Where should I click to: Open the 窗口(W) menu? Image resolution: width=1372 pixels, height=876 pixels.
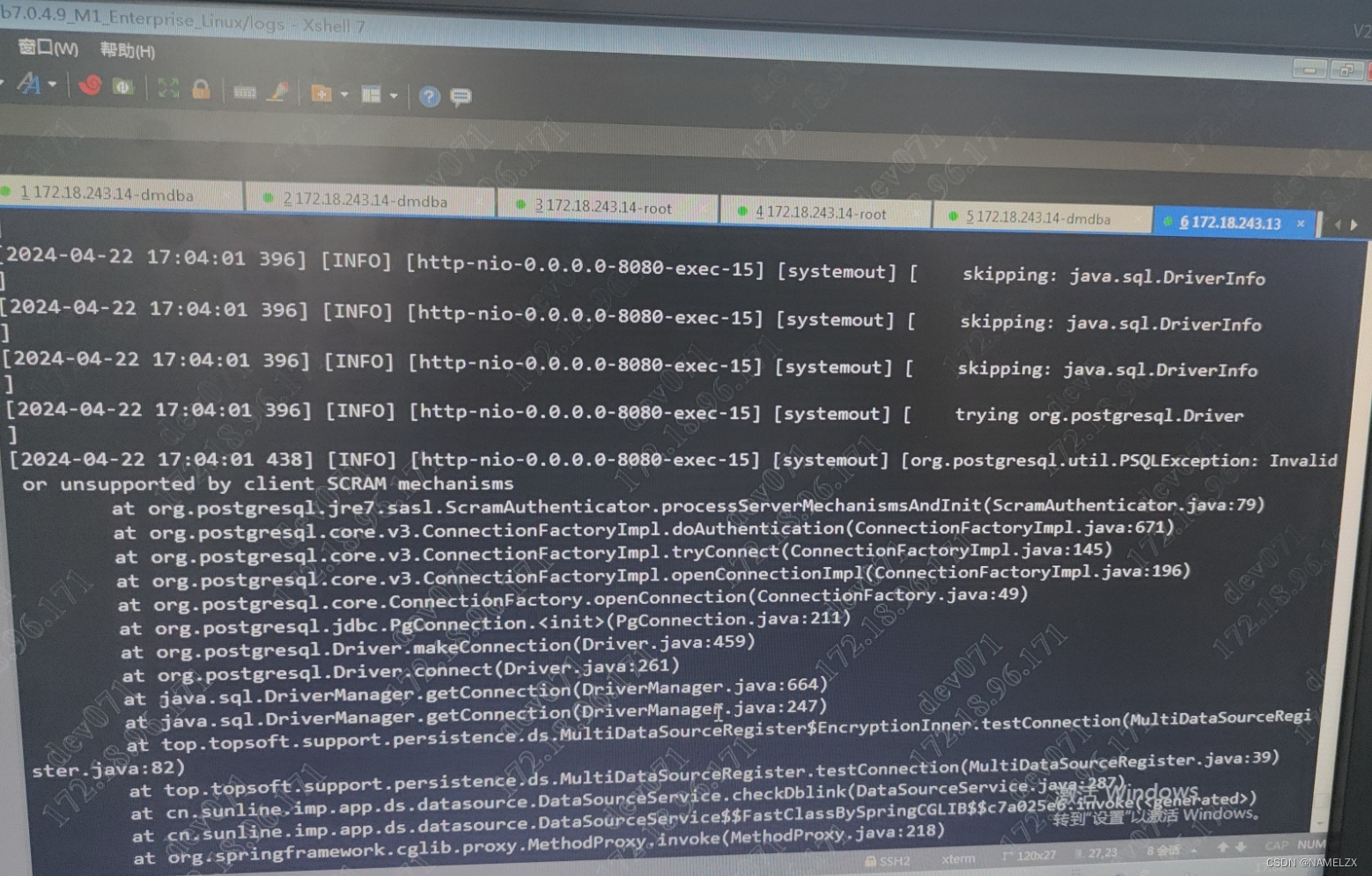[48, 48]
